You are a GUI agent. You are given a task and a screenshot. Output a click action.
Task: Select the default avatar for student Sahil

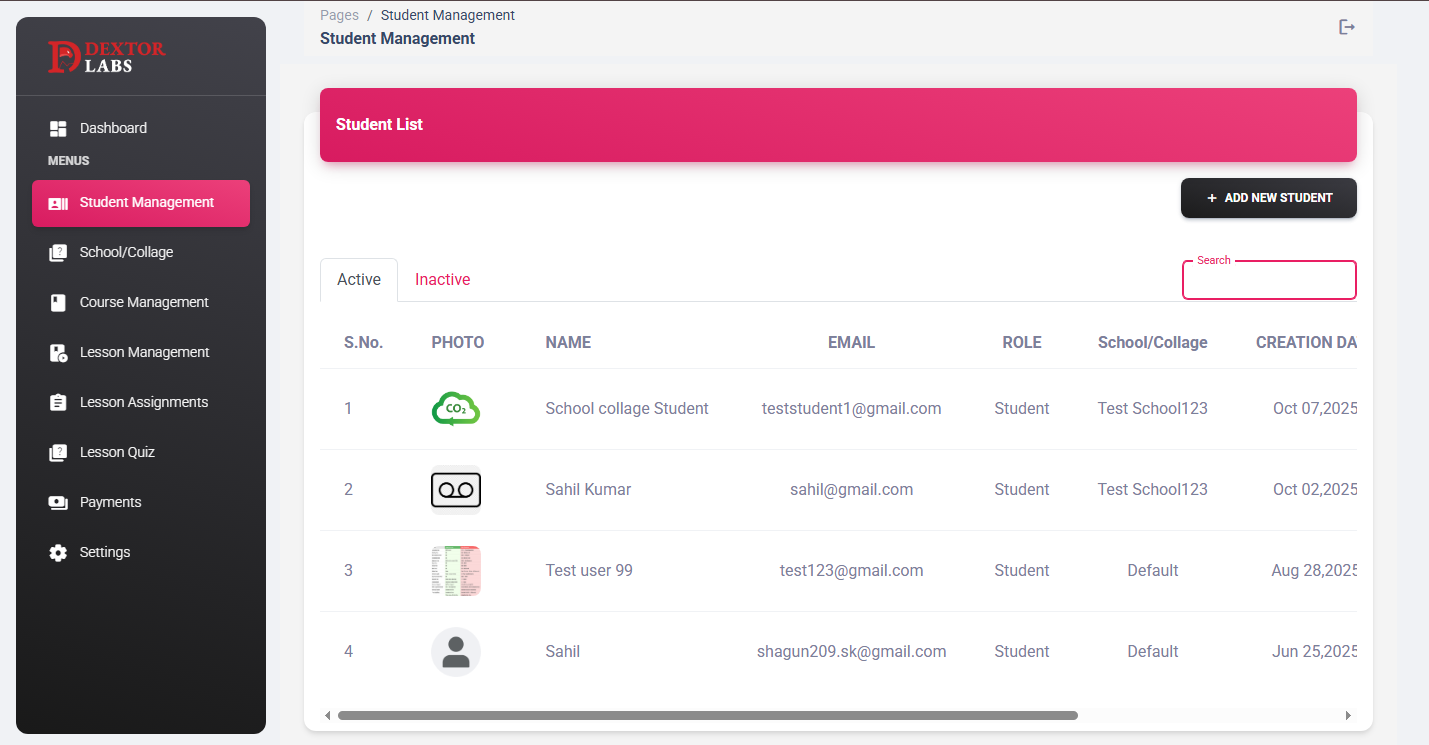(456, 651)
